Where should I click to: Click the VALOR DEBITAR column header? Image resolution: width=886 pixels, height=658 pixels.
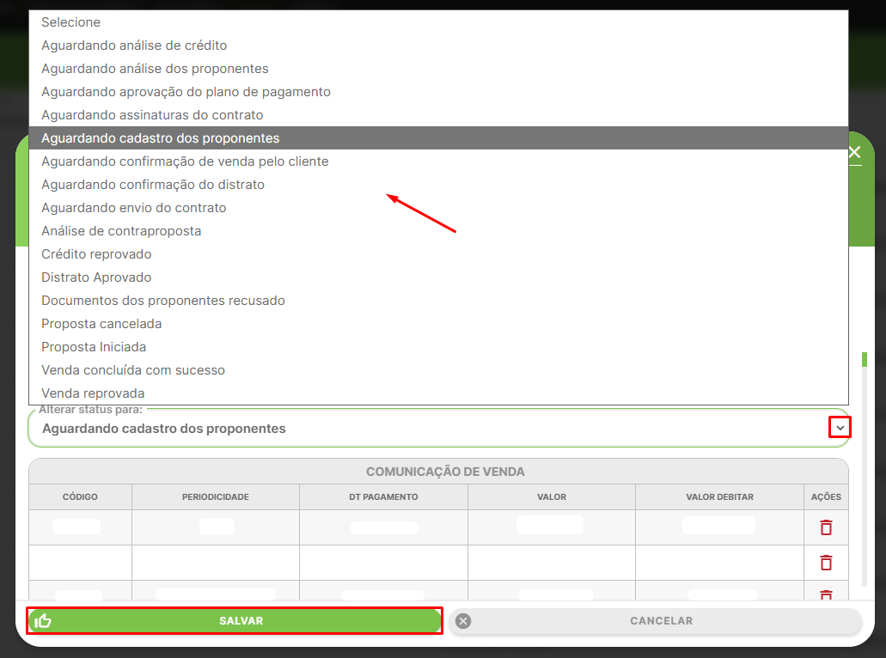(x=719, y=497)
